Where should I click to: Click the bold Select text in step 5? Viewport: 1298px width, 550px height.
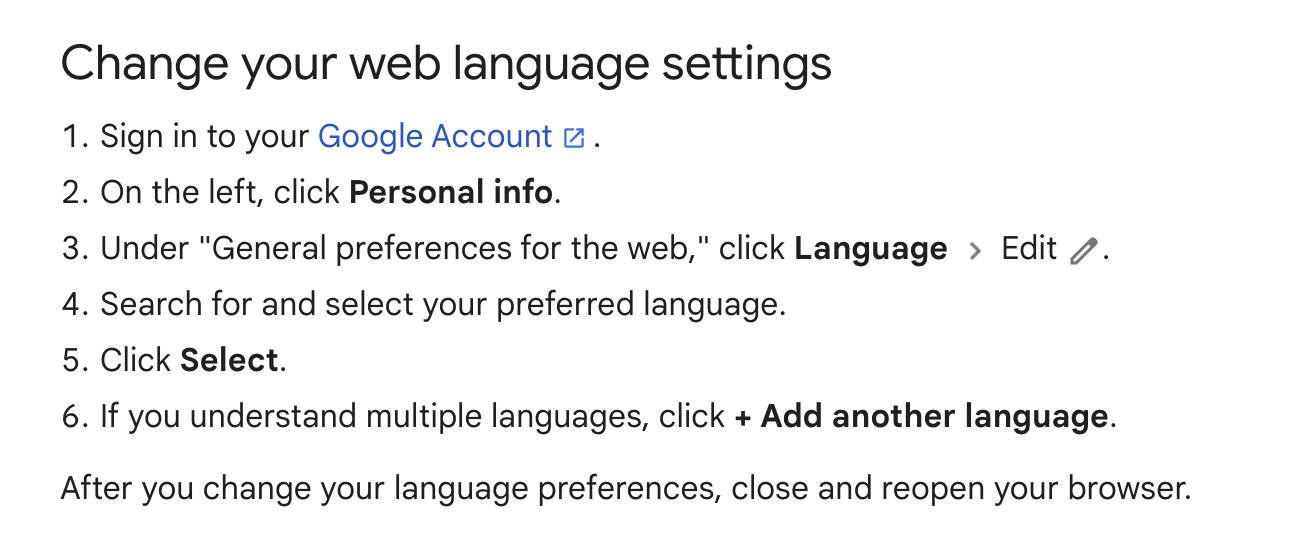230,360
